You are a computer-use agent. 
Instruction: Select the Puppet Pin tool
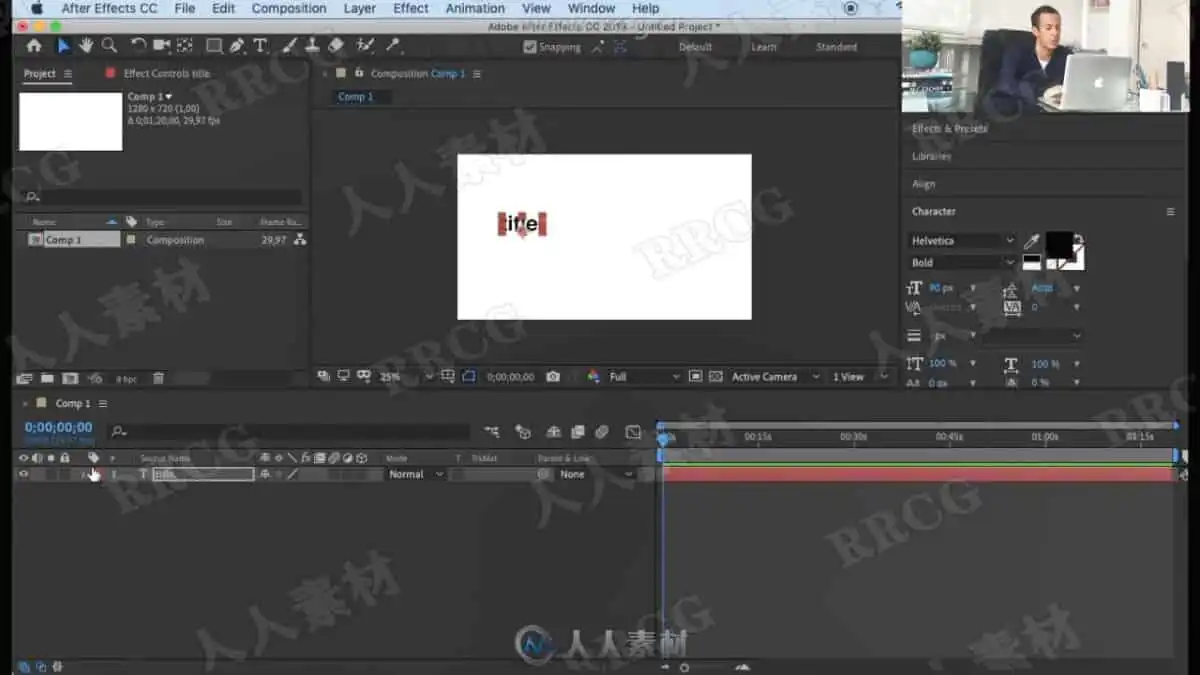(x=393, y=46)
